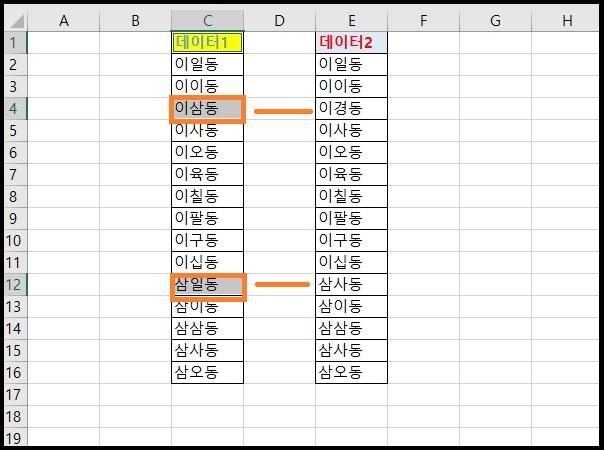Select row 13 header
Screen dimensions: 604x450
coord(15,307)
